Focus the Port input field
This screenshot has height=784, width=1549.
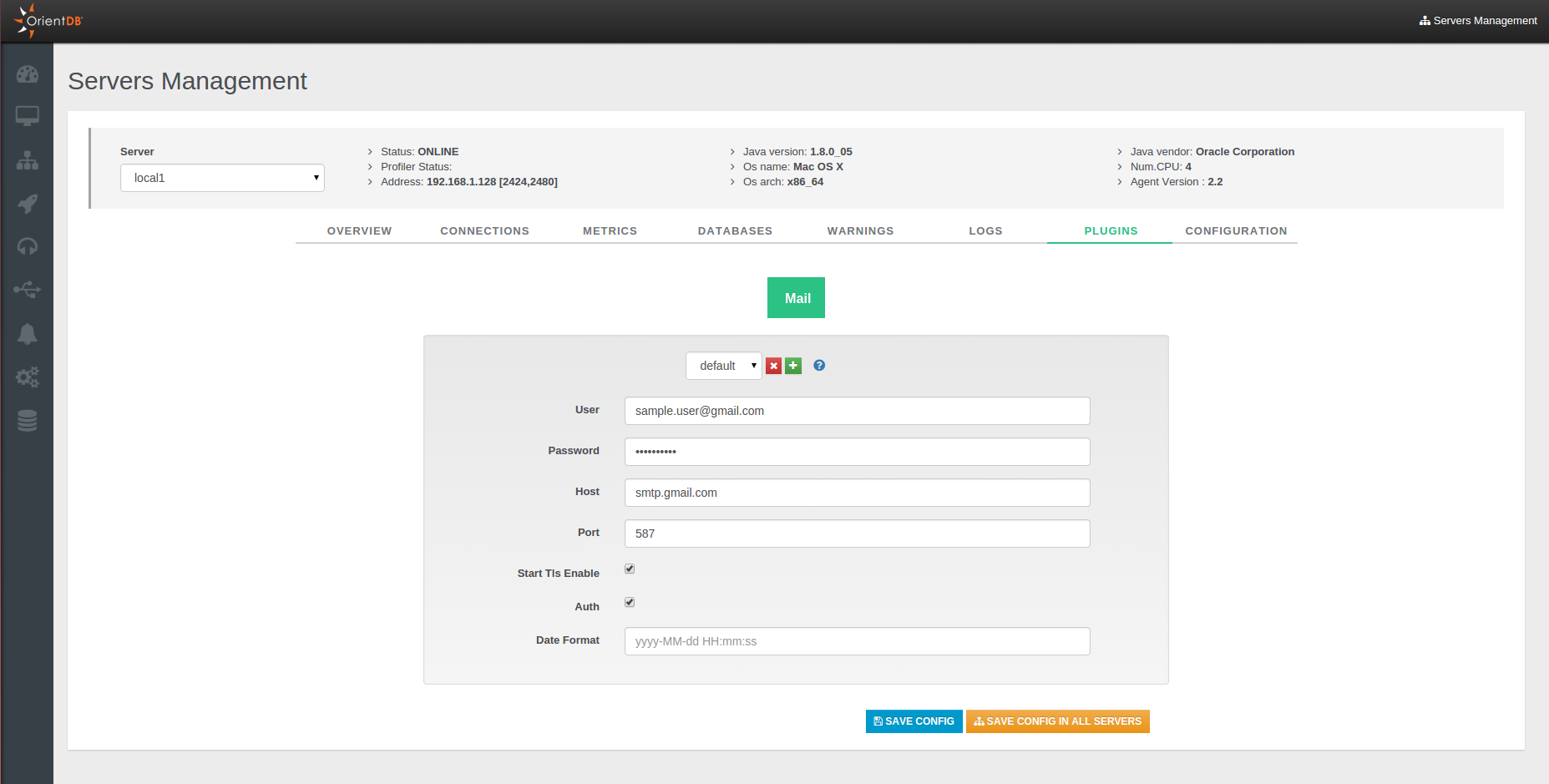(858, 534)
